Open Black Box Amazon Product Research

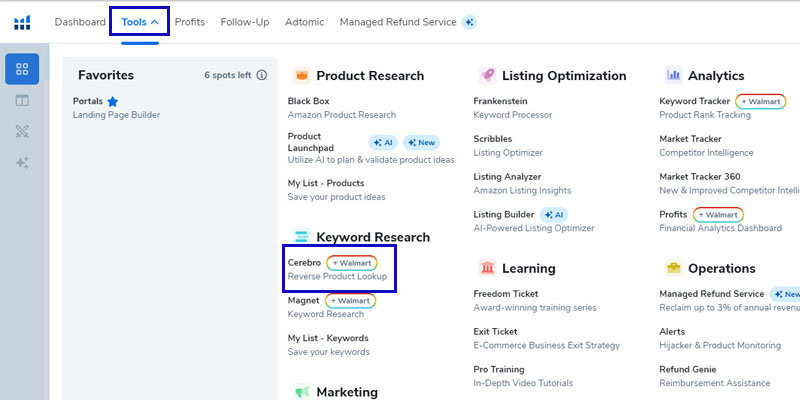[342, 108]
